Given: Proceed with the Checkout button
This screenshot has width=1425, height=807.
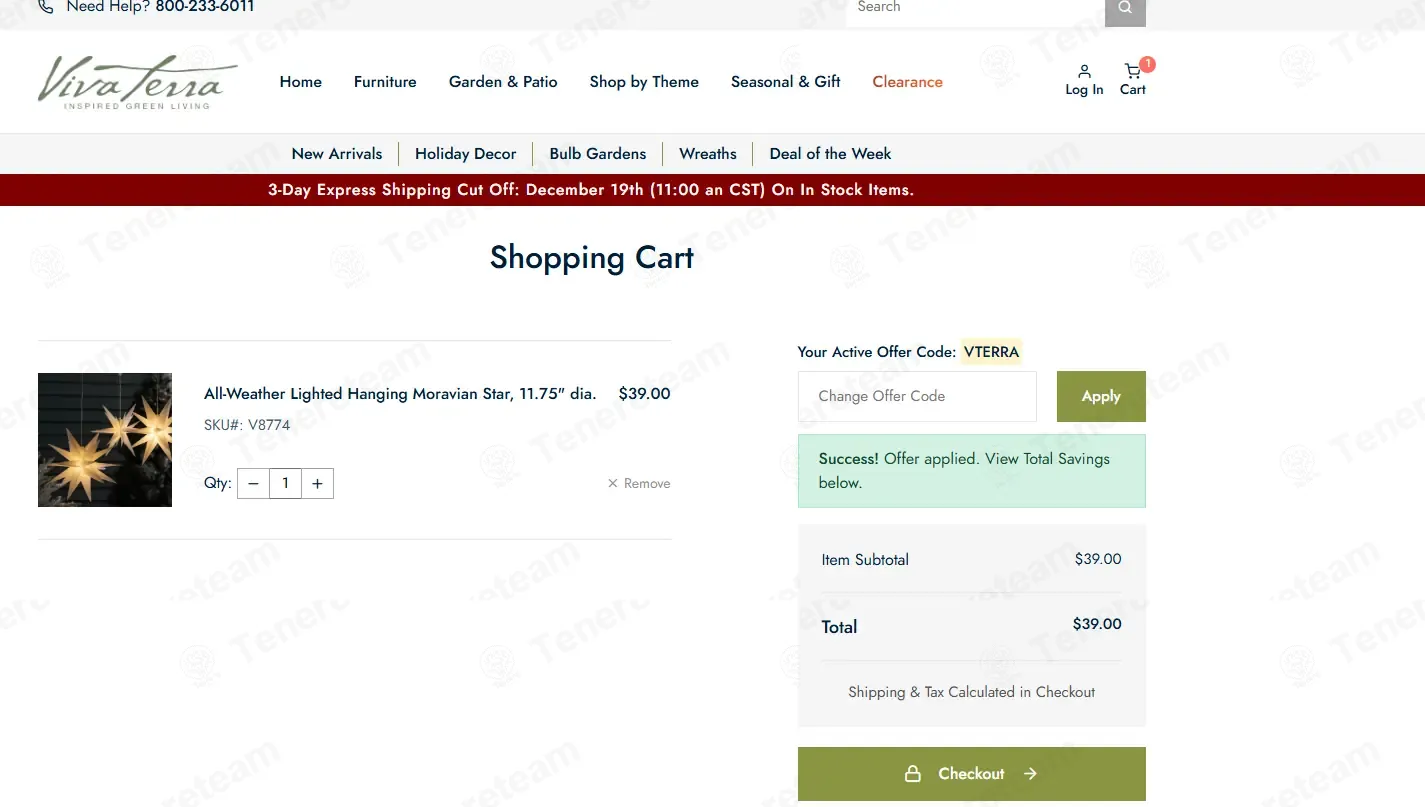Looking at the screenshot, I should coord(972,774).
